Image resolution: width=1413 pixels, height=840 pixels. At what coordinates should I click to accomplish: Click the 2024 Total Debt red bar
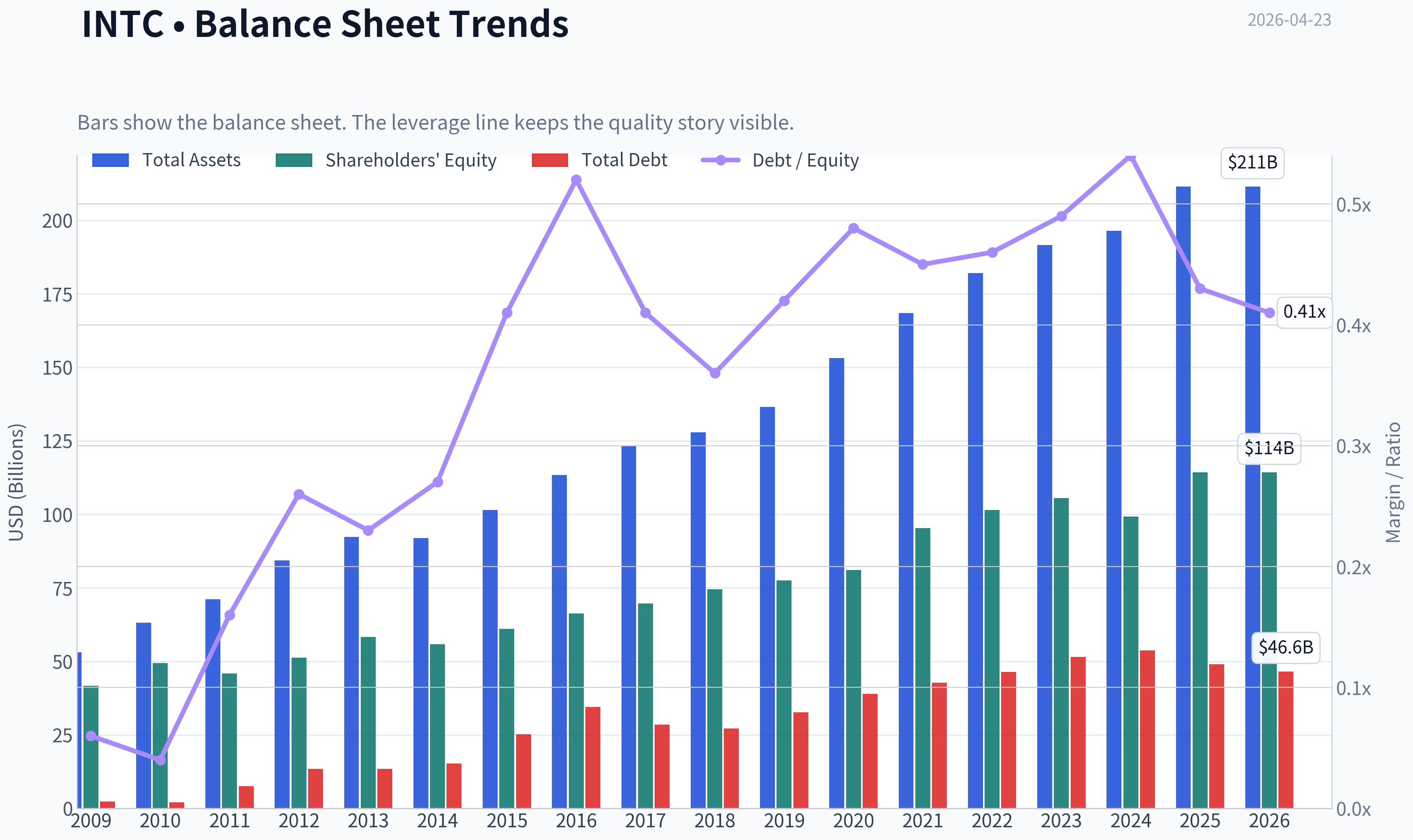point(1147,729)
